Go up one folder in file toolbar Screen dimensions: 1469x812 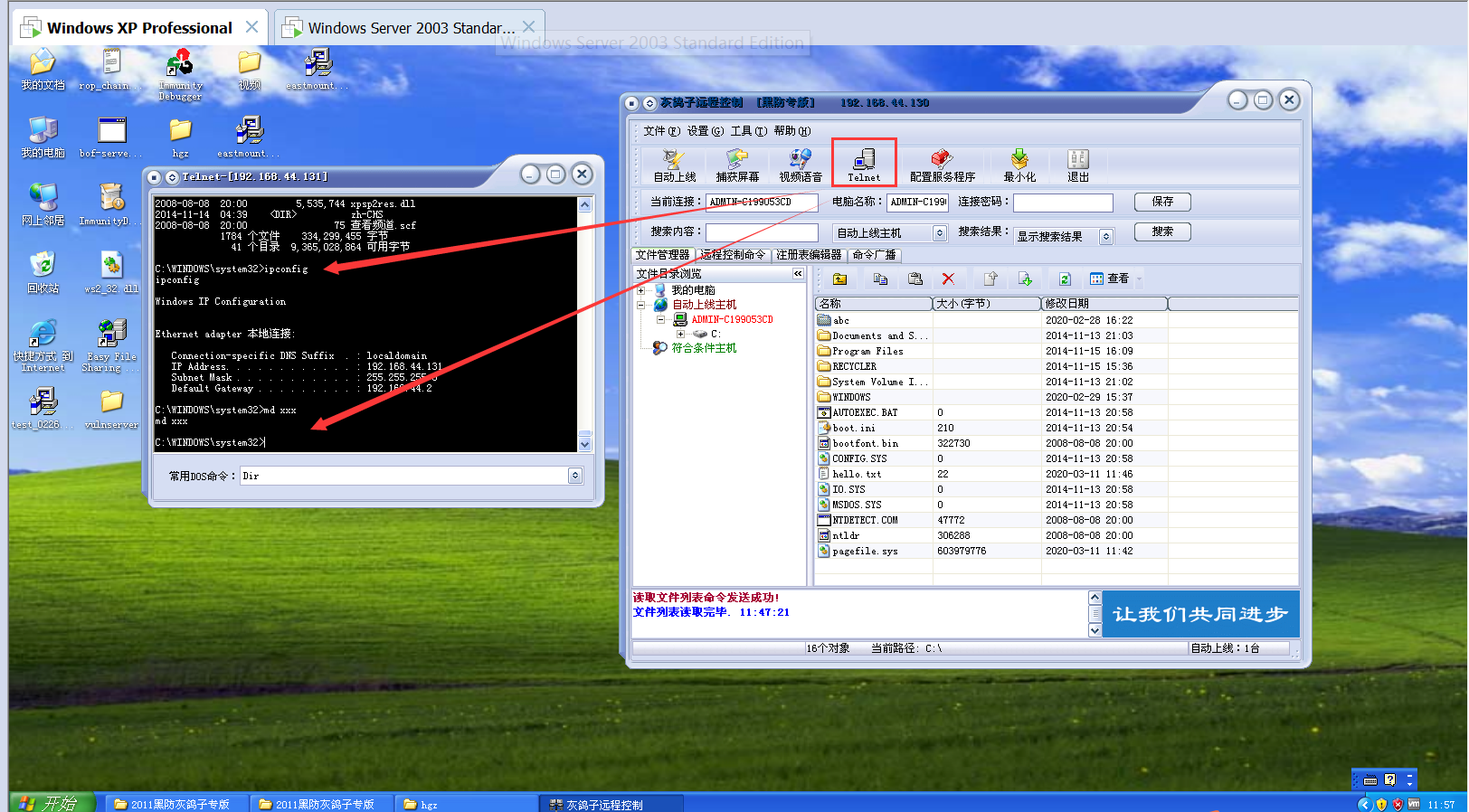[x=839, y=279]
